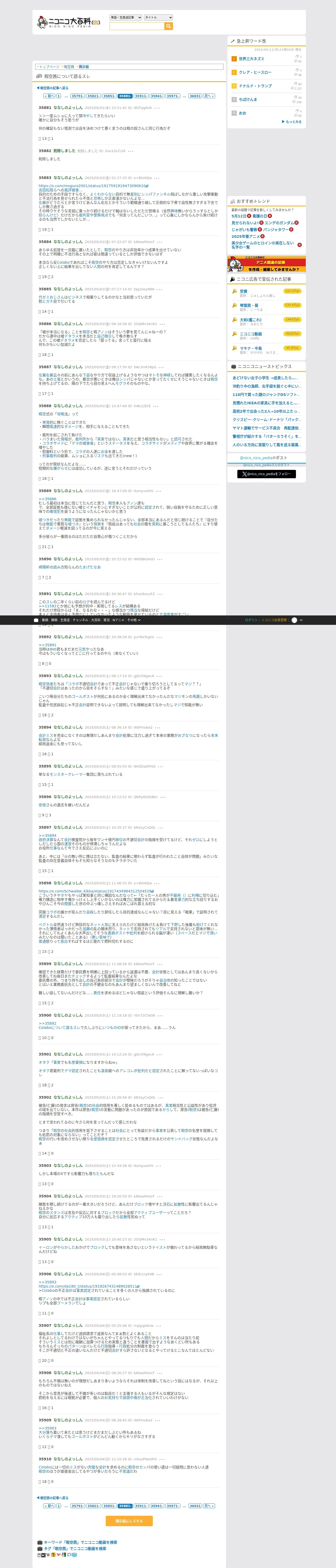
Task: Click the TV icon beside キーワード「暇空茜」search link
Action: (x=40, y=1542)
